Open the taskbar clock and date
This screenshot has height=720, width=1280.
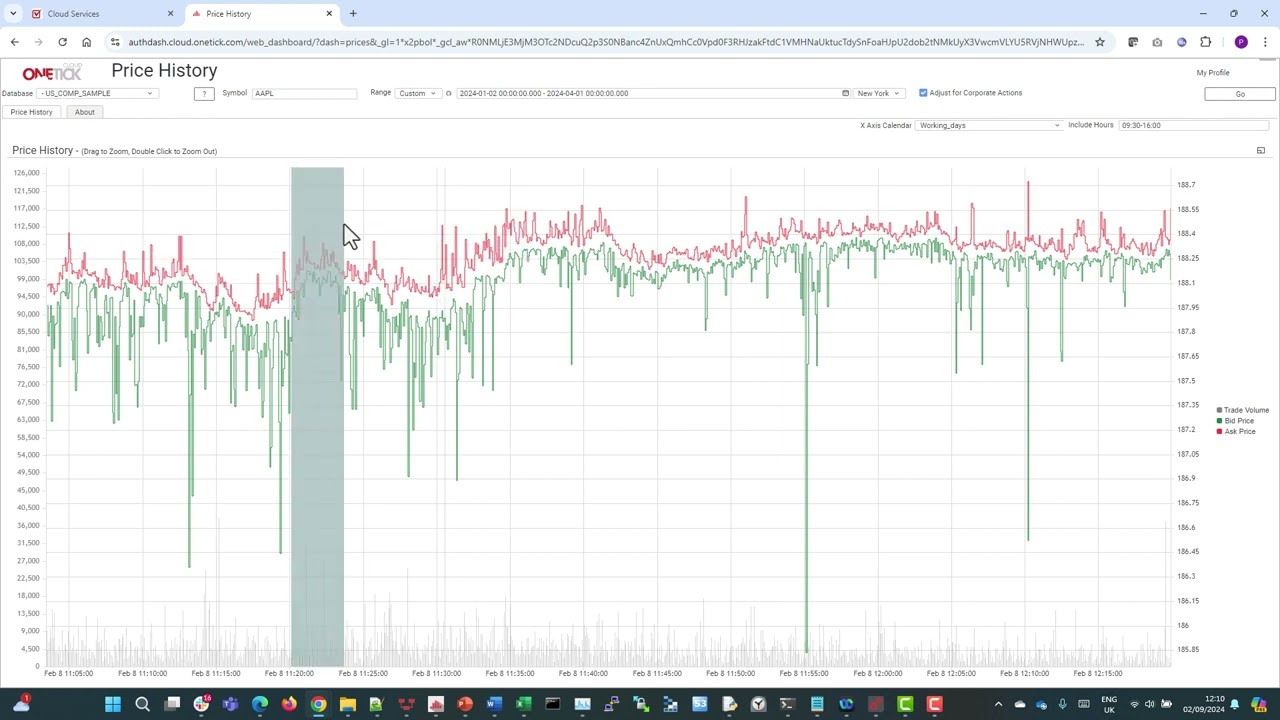pos(1204,705)
